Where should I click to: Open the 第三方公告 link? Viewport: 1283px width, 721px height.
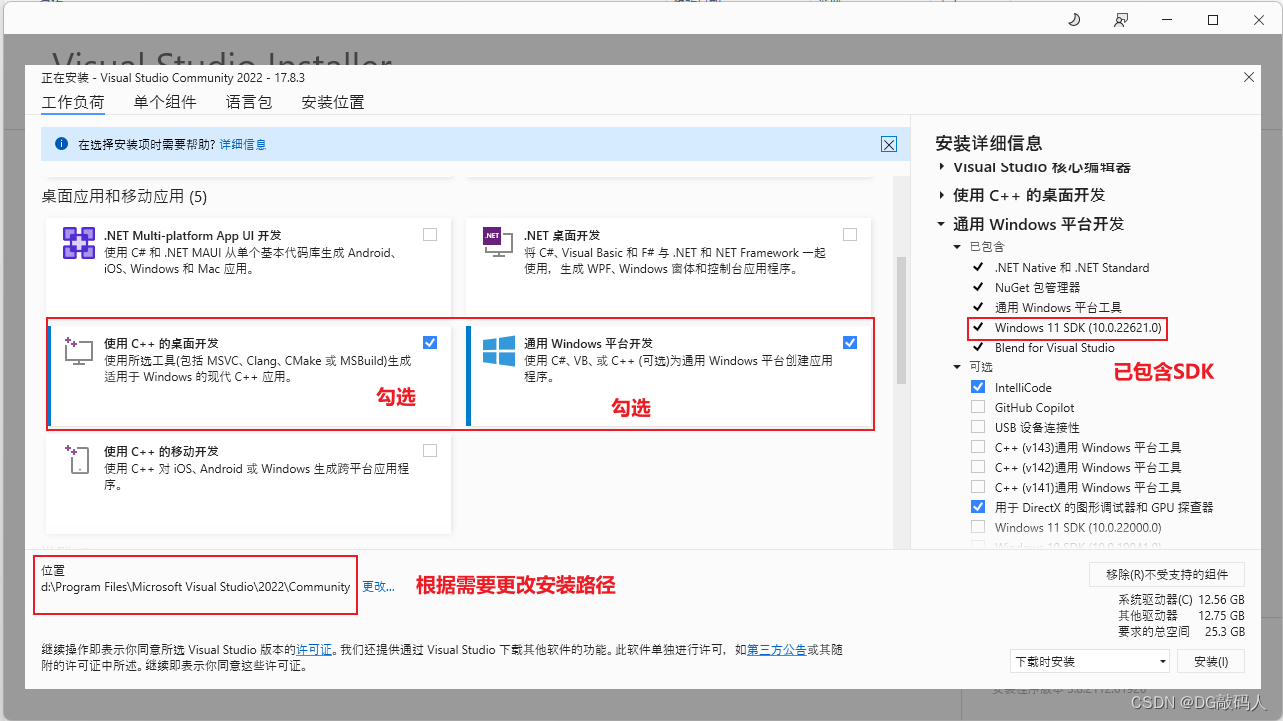coord(777,649)
